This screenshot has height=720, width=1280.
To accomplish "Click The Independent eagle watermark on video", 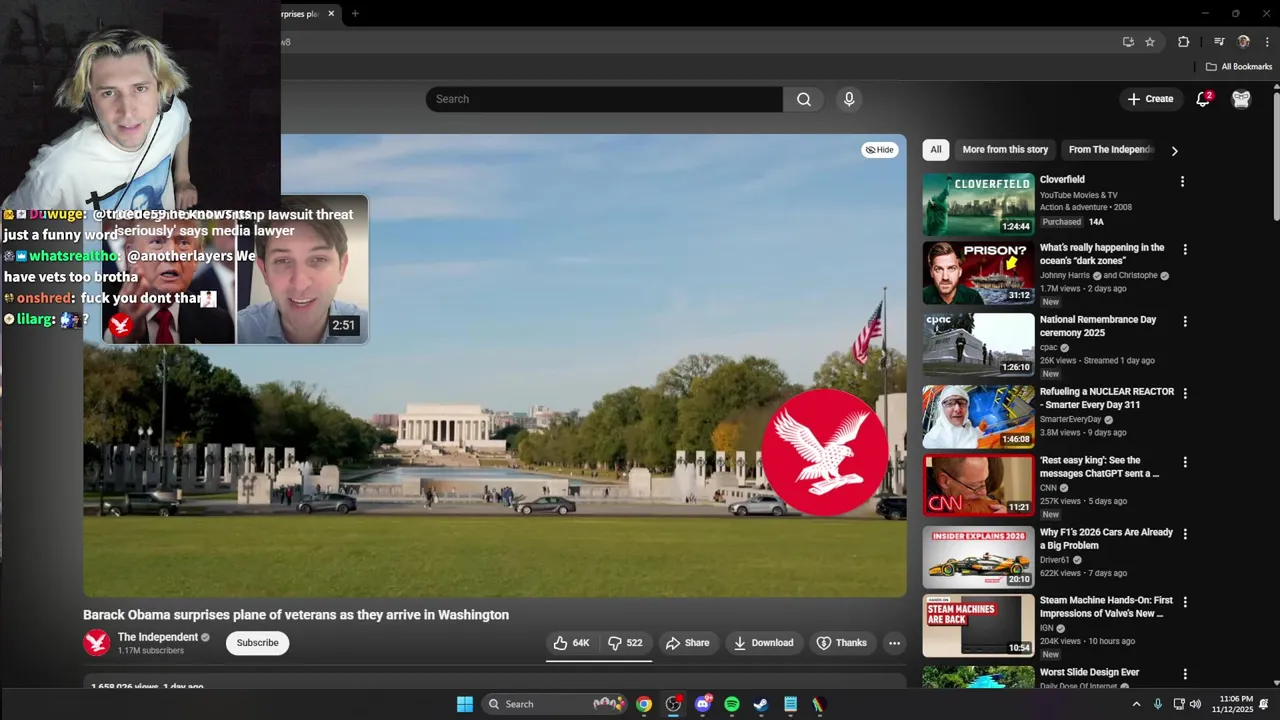I will (825, 452).
